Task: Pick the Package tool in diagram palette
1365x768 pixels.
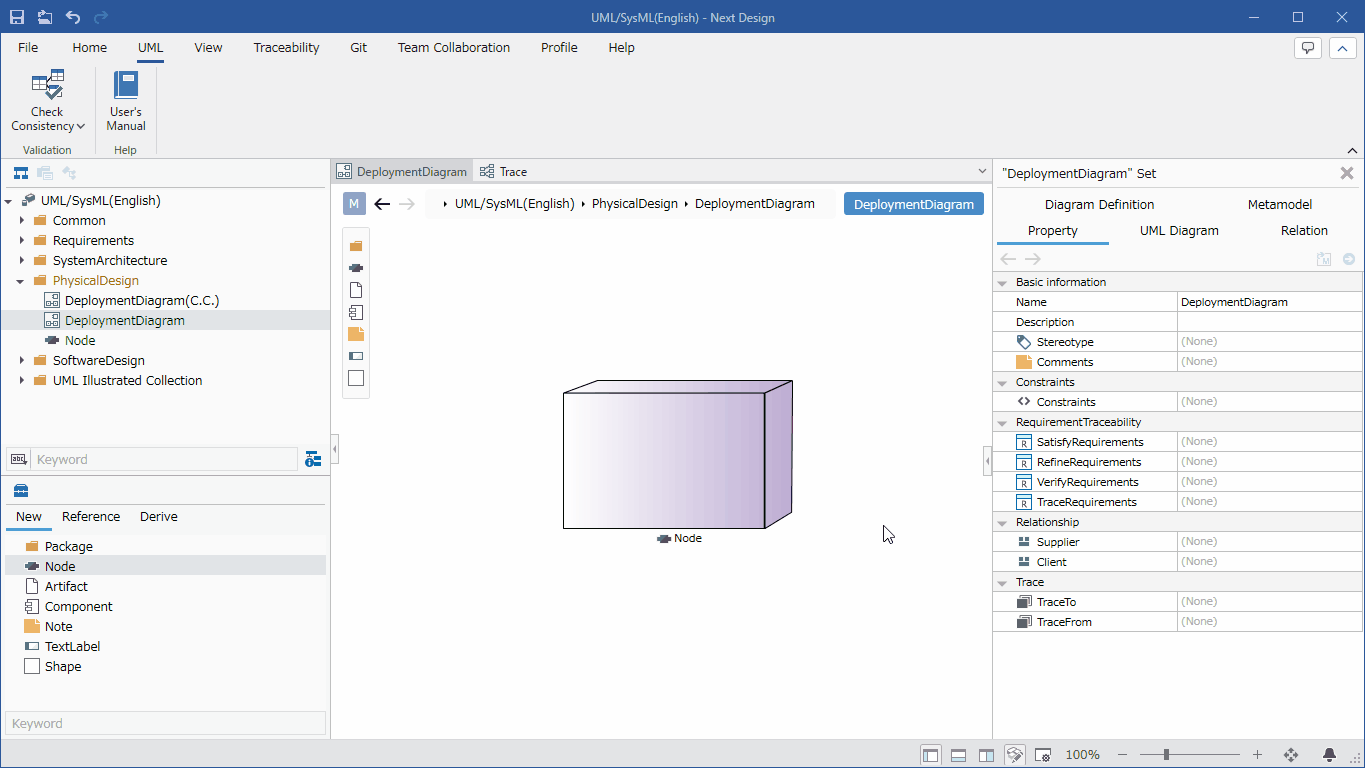Action: click(x=356, y=246)
